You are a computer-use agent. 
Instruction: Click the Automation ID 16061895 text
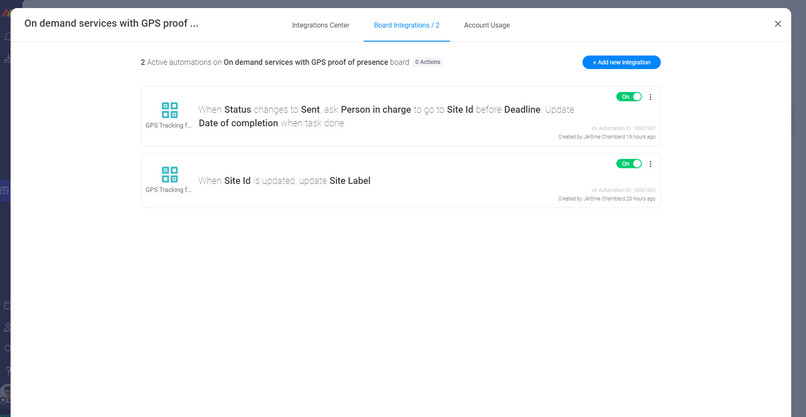[624, 190]
